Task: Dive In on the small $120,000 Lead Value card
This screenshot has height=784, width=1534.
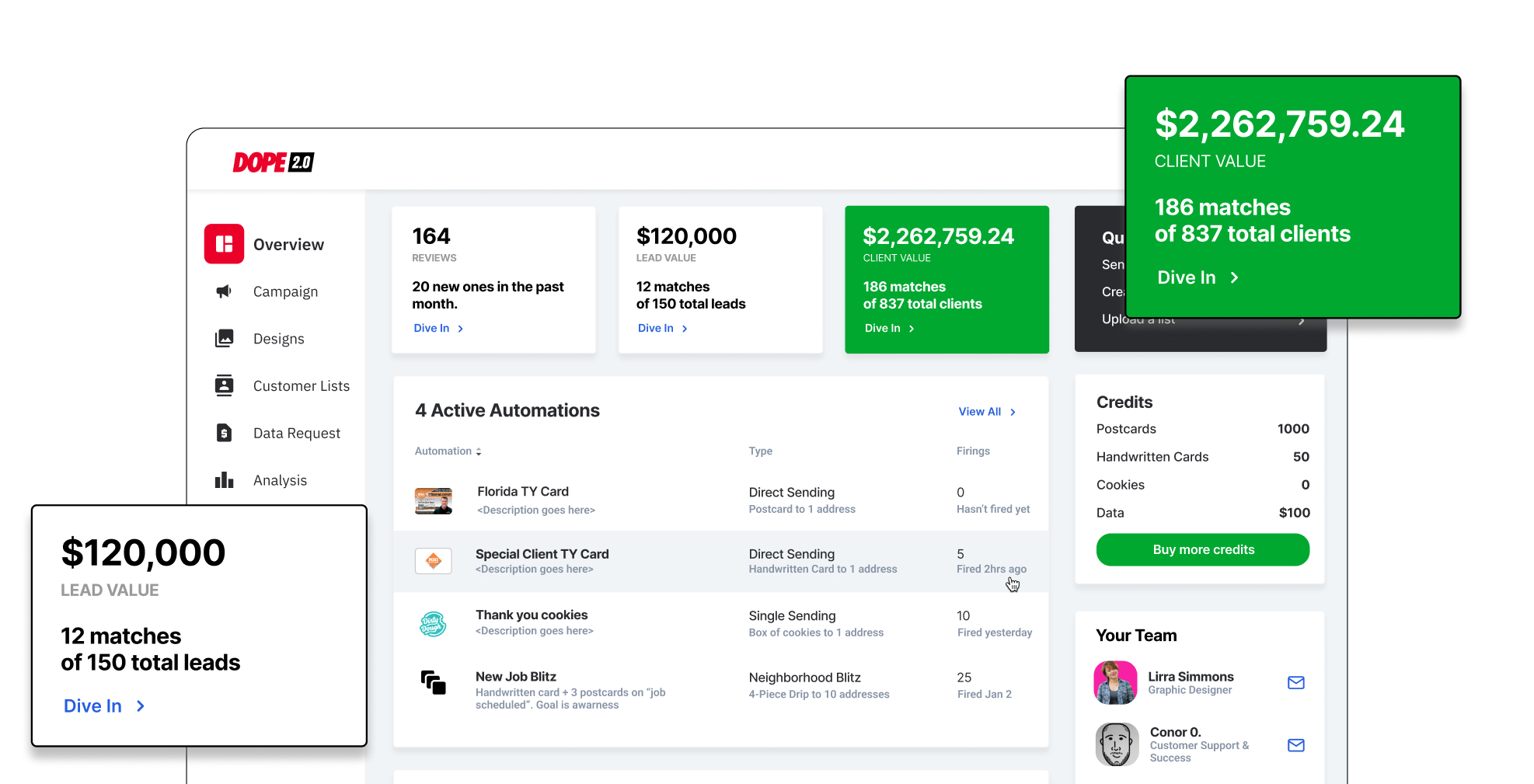Action: point(662,329)
